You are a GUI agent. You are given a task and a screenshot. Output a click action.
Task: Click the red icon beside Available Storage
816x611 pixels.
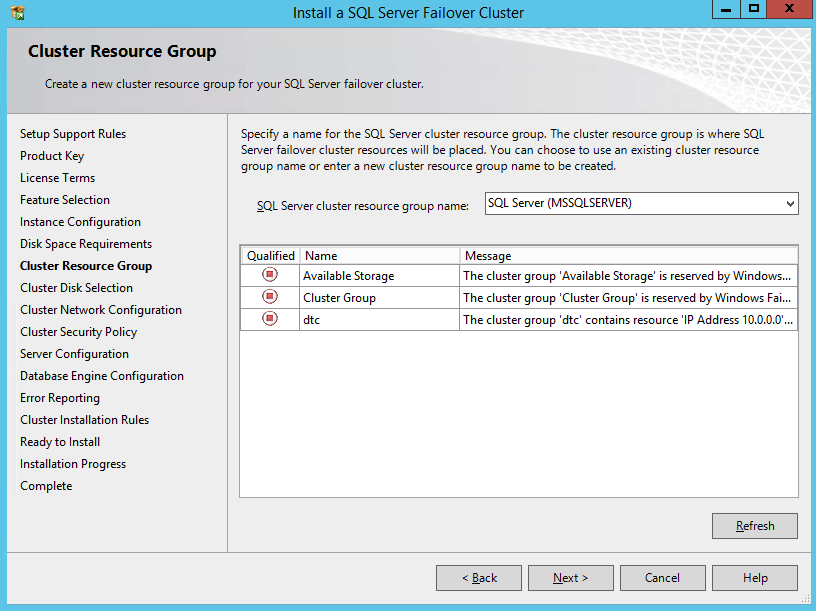tap(269, 275)
